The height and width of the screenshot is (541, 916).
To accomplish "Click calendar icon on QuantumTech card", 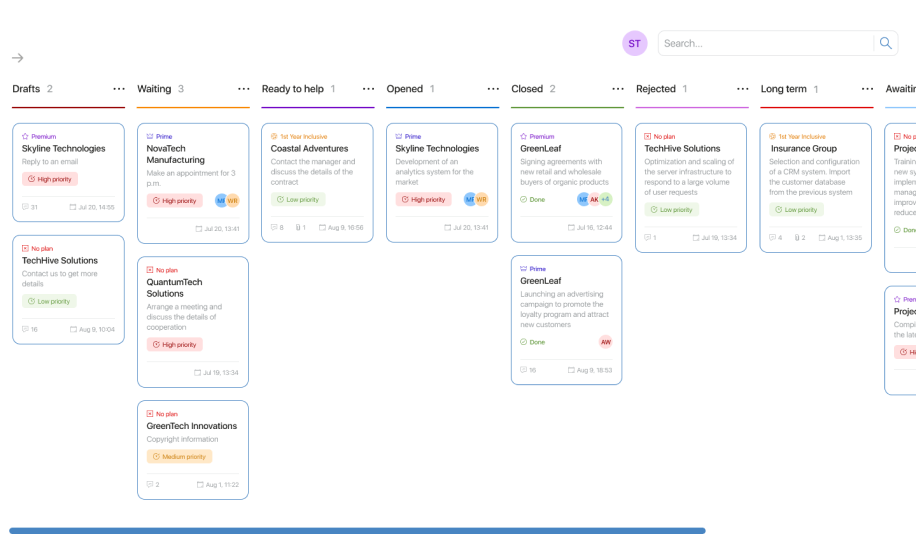I will (197, 372).
